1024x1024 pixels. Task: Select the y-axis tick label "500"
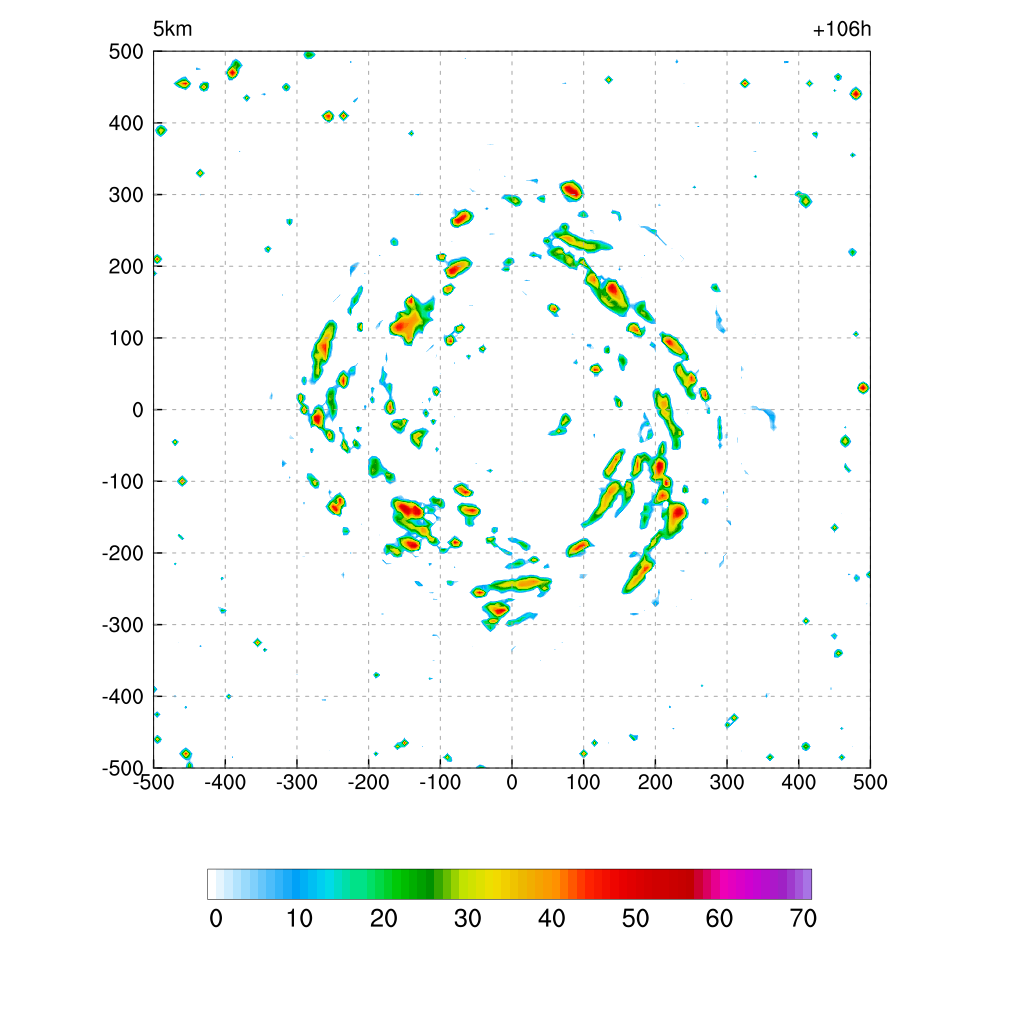click(x=126, y=52)
